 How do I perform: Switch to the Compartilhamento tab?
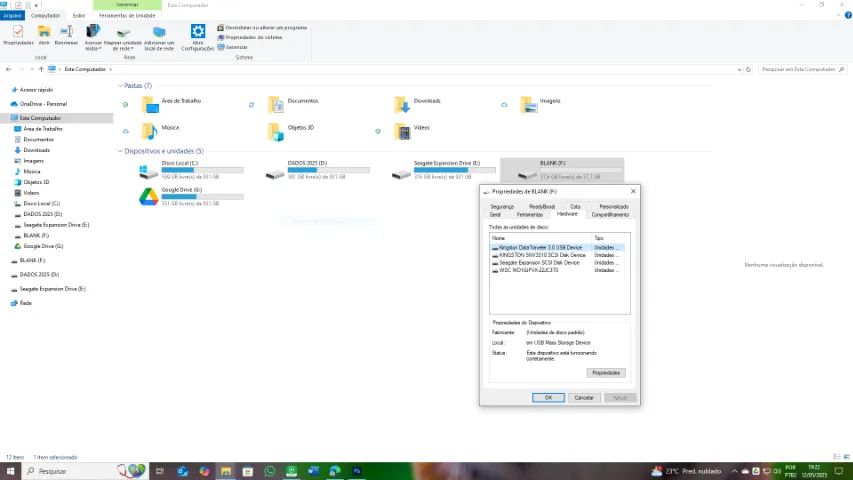610,214
